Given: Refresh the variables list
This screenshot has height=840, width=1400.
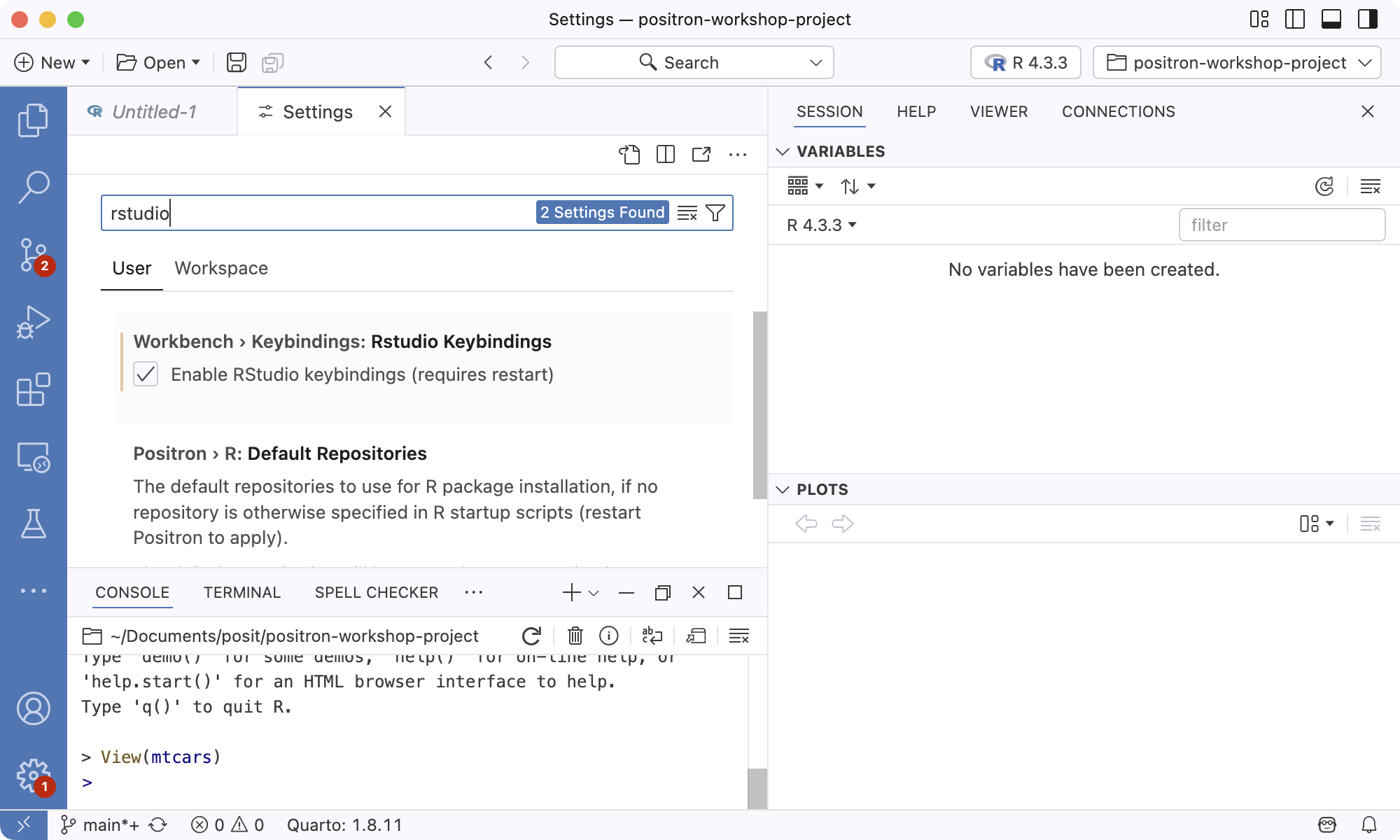Looking at the screenshot, I should (1324, 186).
